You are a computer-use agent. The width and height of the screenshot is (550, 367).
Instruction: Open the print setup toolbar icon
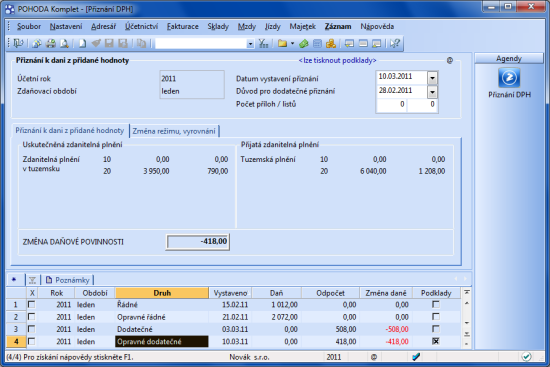coord(37,44)
